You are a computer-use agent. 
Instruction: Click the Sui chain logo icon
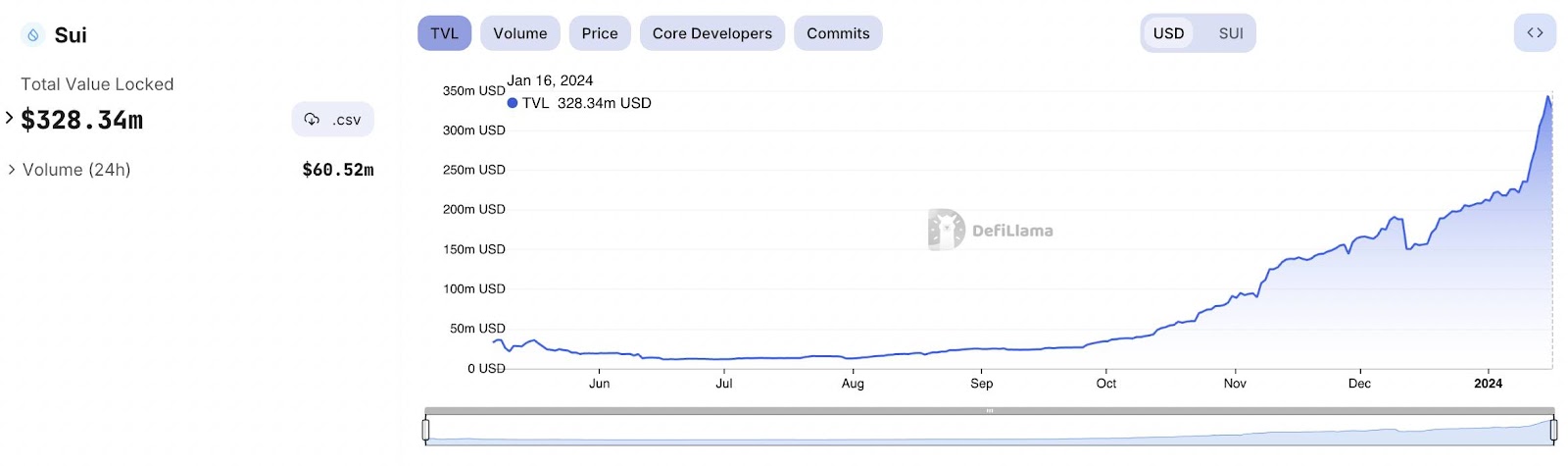click(32, 35)
